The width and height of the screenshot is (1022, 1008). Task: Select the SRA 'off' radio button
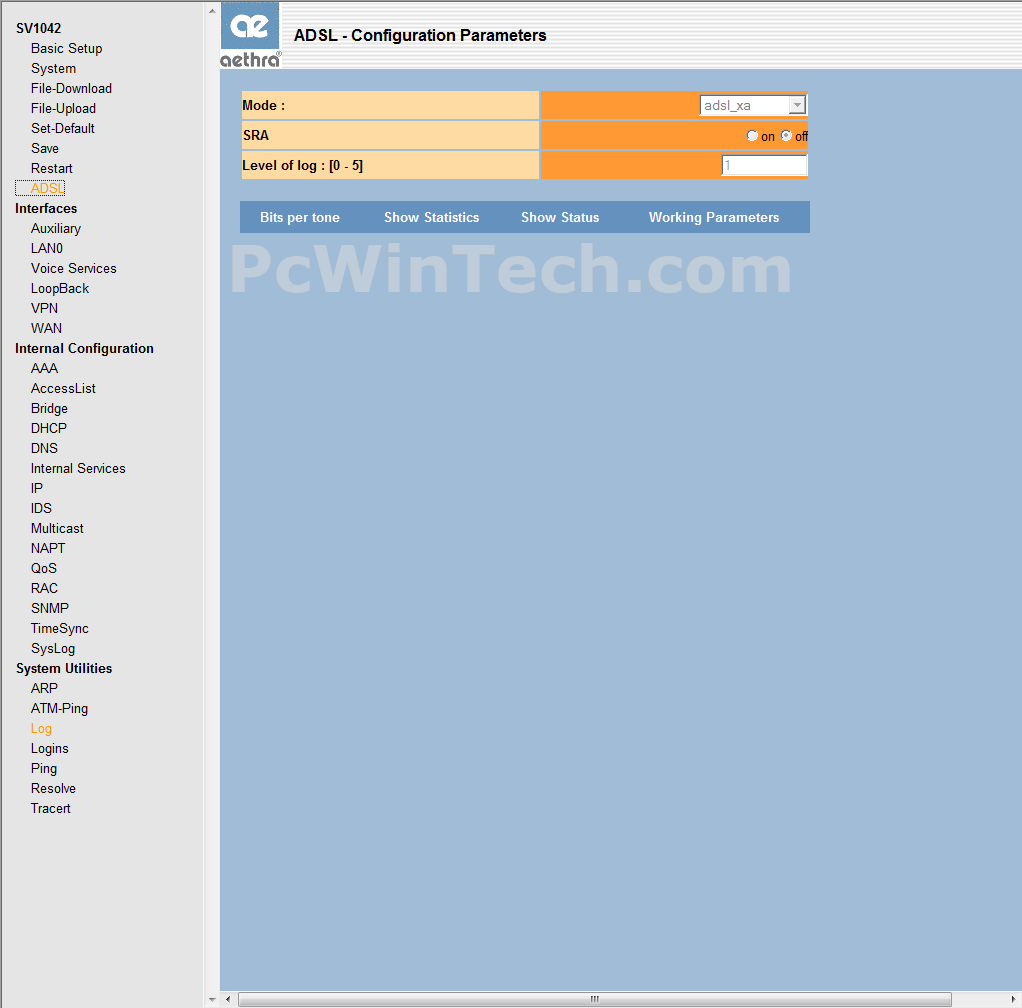point(786,136)
